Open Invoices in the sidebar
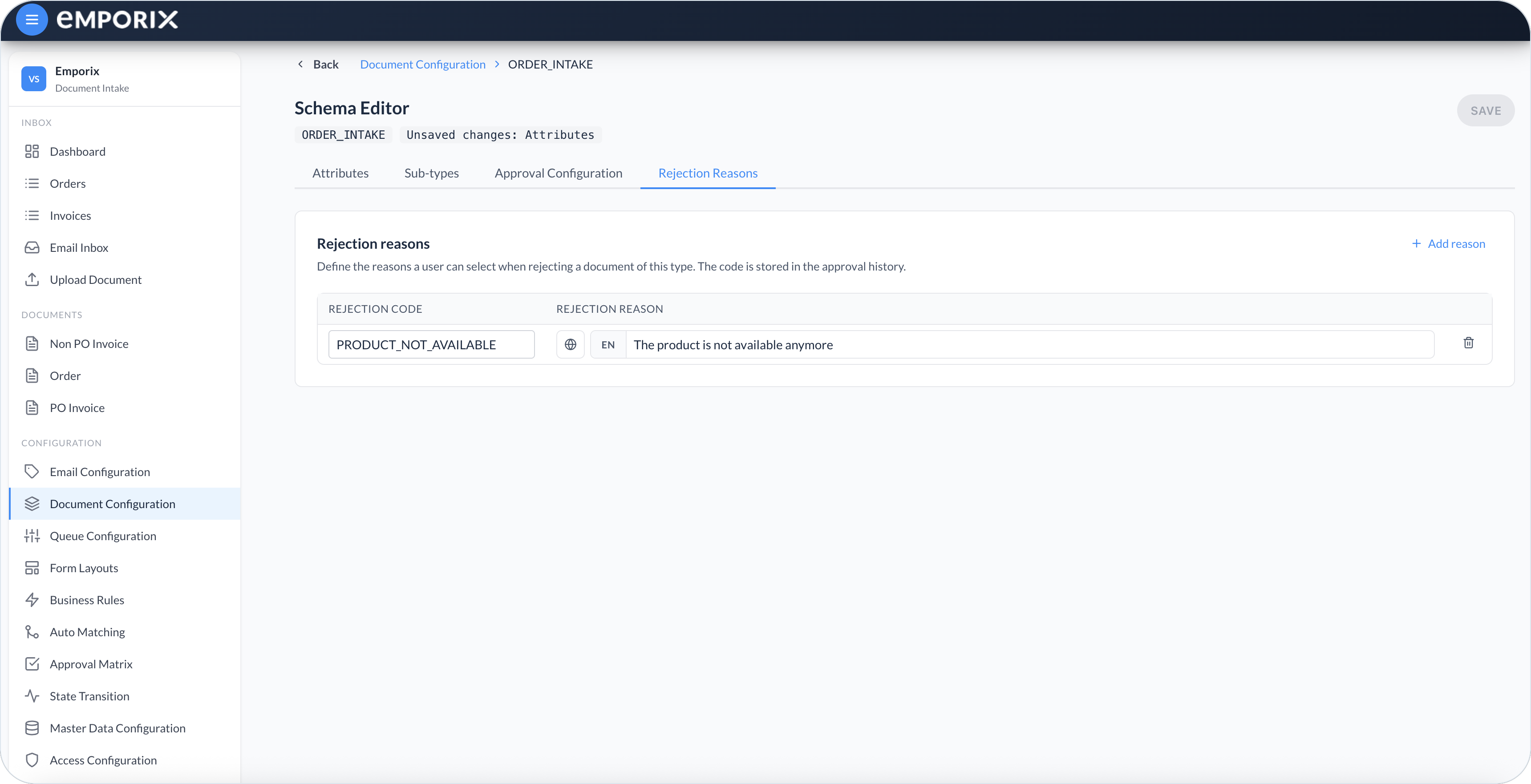The width and height of the screenshot is (1531, 784). tap(126, 216)
